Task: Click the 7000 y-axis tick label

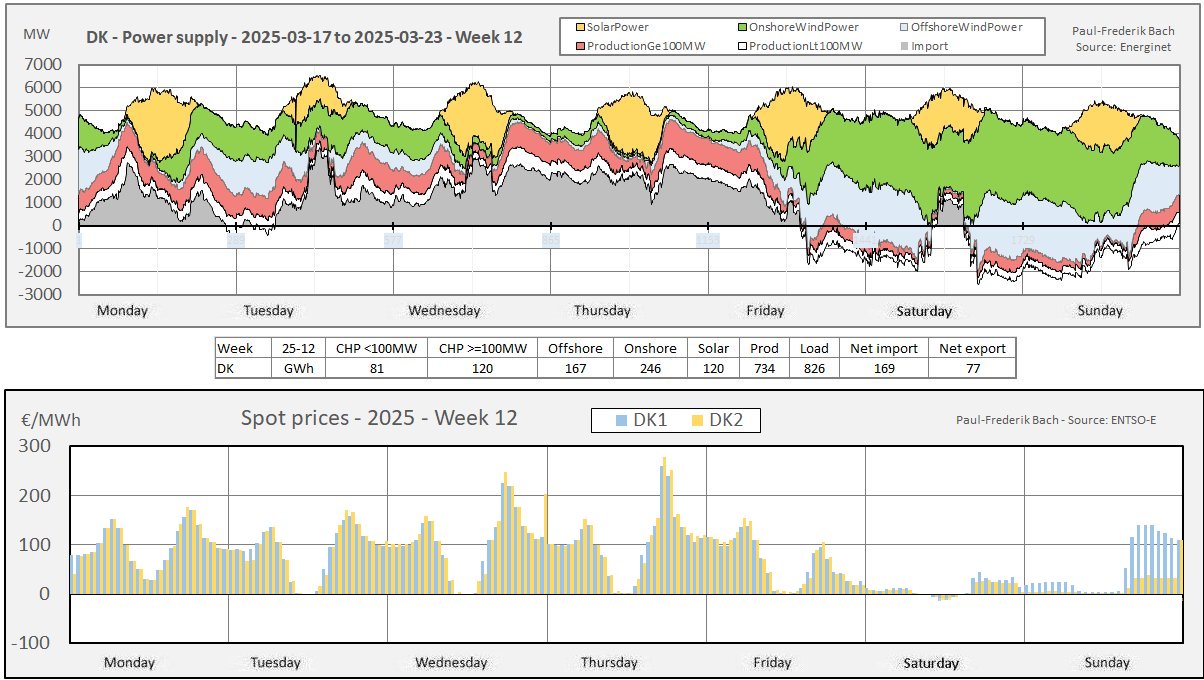Action: [42, 65]
